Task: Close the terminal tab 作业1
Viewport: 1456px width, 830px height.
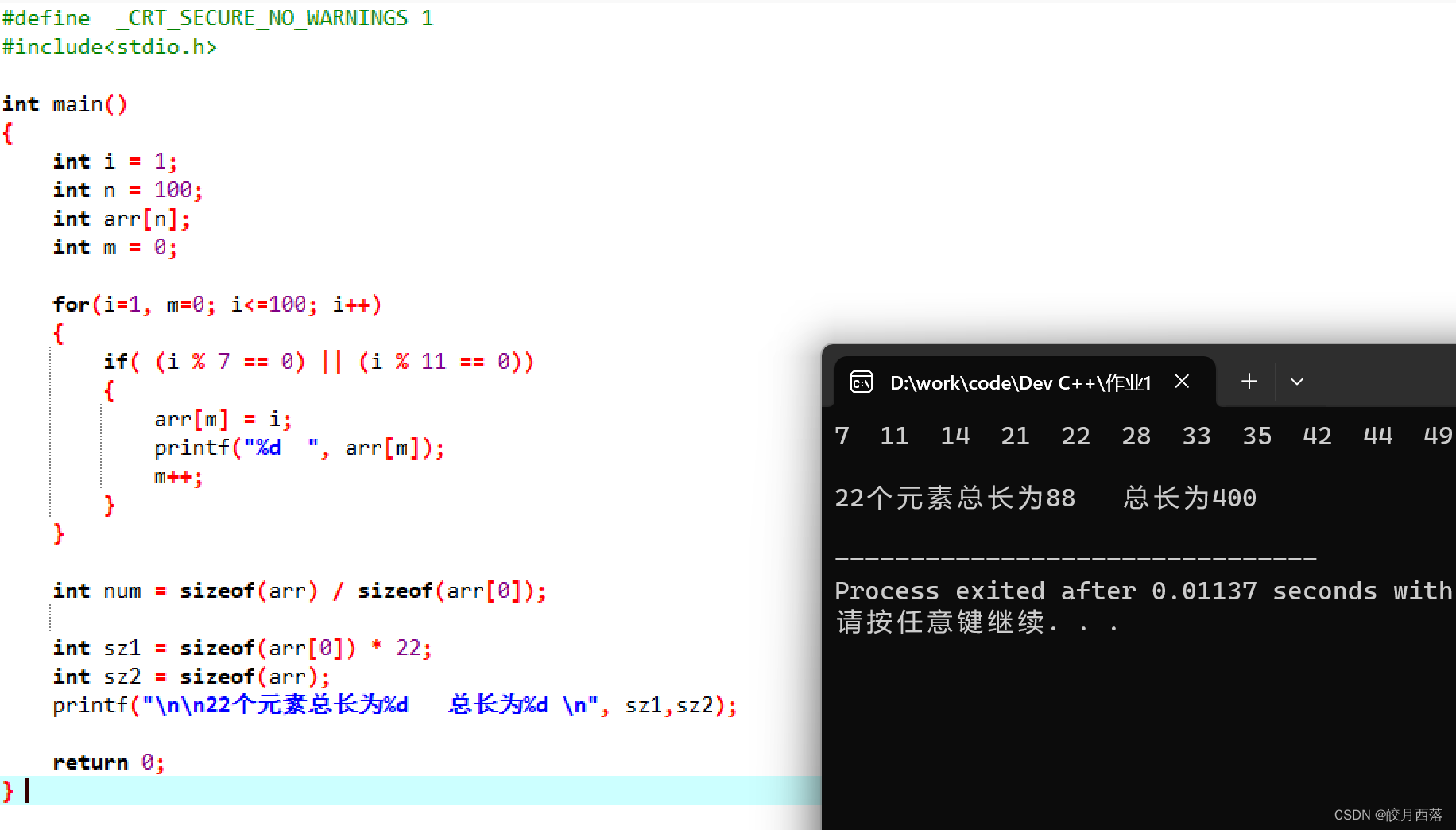Action: pyautogui.click(x=1182, y=382)
